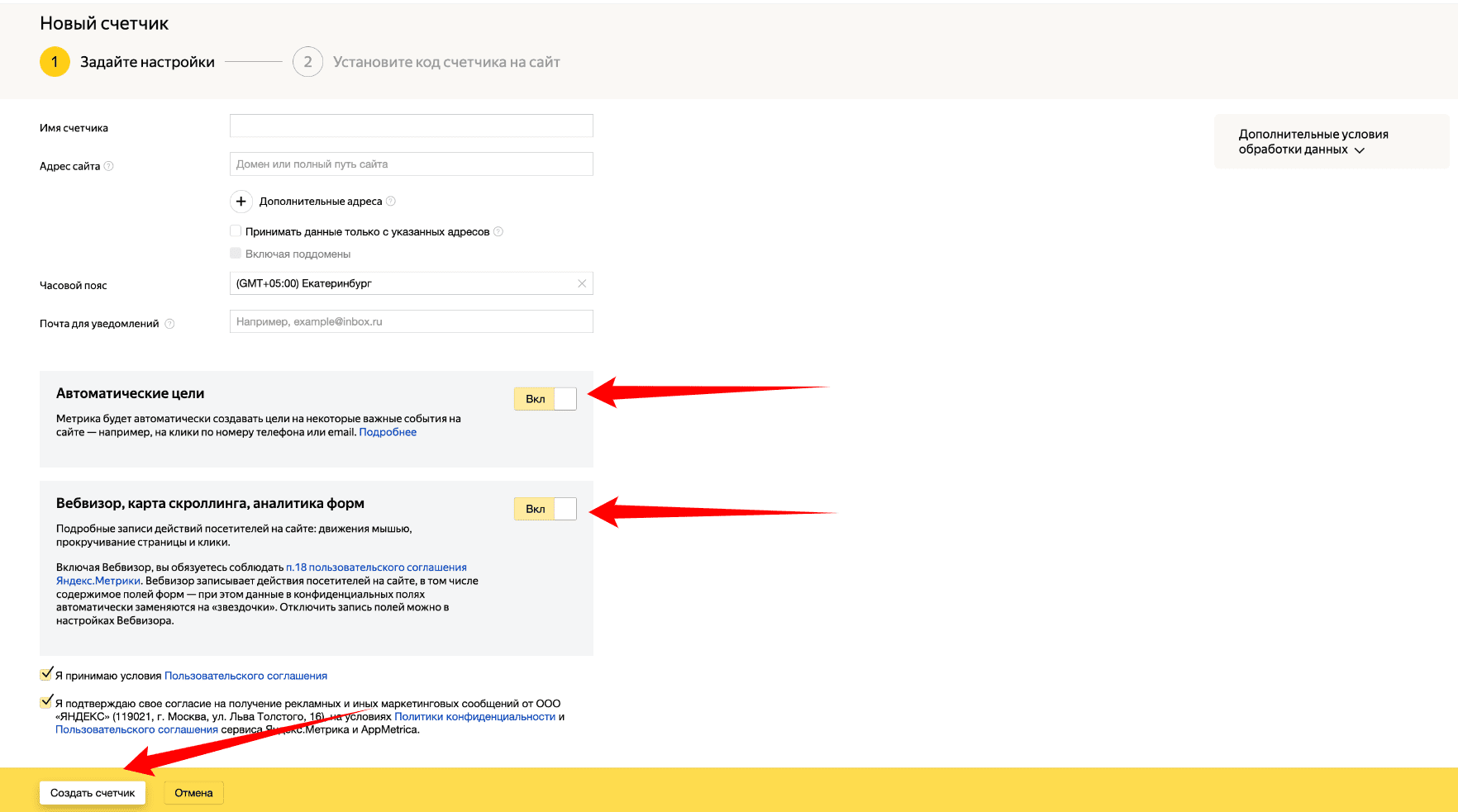
Task: Open Политики конфиденциальности link
Action: point(474,716)
